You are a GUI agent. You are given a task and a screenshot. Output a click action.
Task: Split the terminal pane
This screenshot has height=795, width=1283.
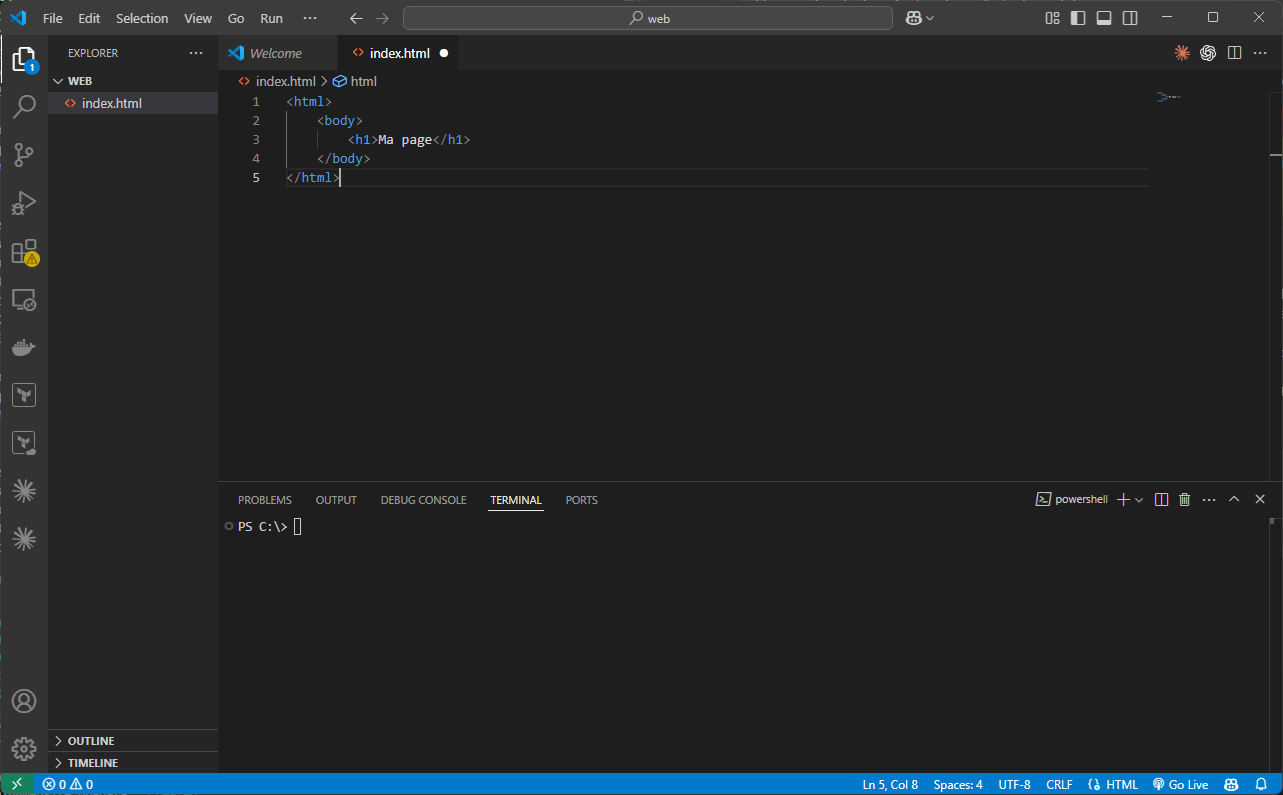tap(1161, 499)
